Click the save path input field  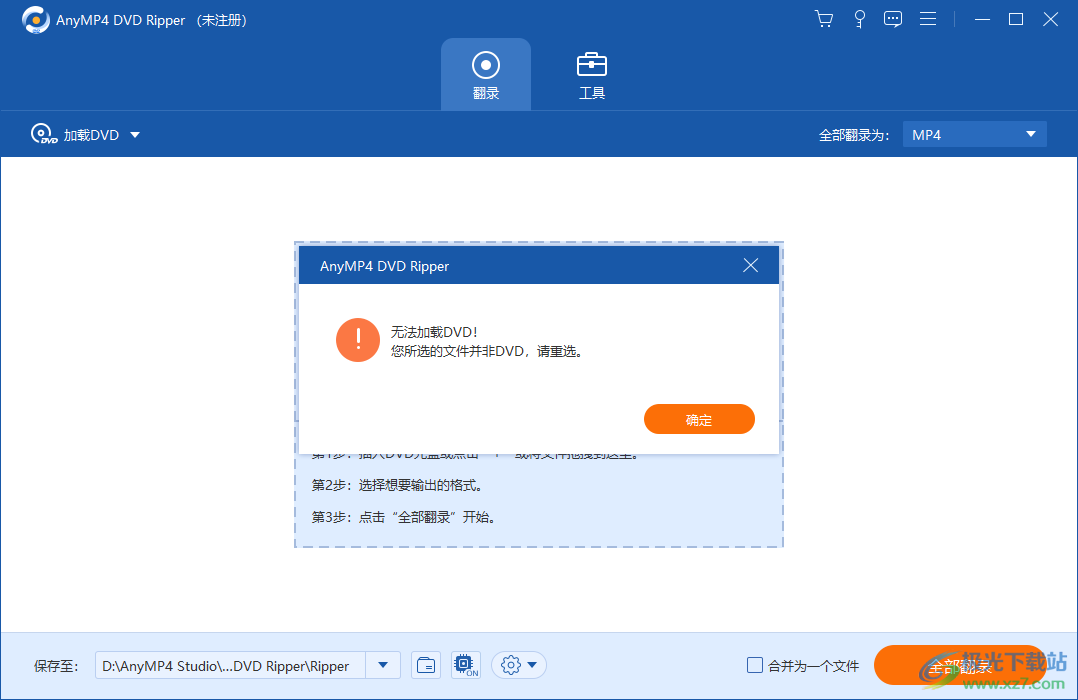pos(230,666)
